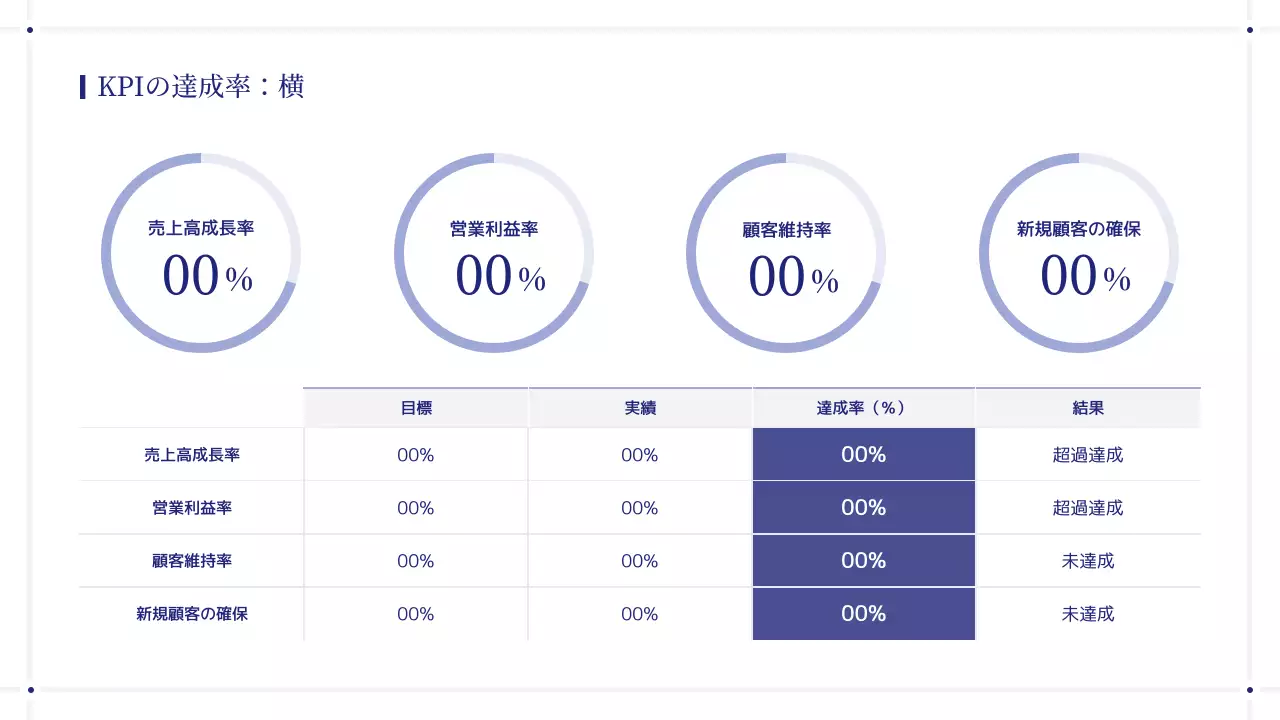Click 未達成 result in 顧客維持率 row

(1088, 561)
